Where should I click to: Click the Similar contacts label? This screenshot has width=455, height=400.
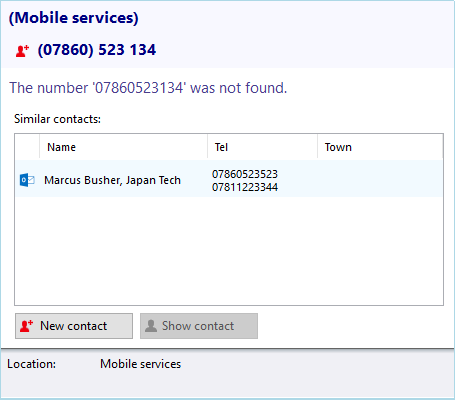(x=57, y=119)
